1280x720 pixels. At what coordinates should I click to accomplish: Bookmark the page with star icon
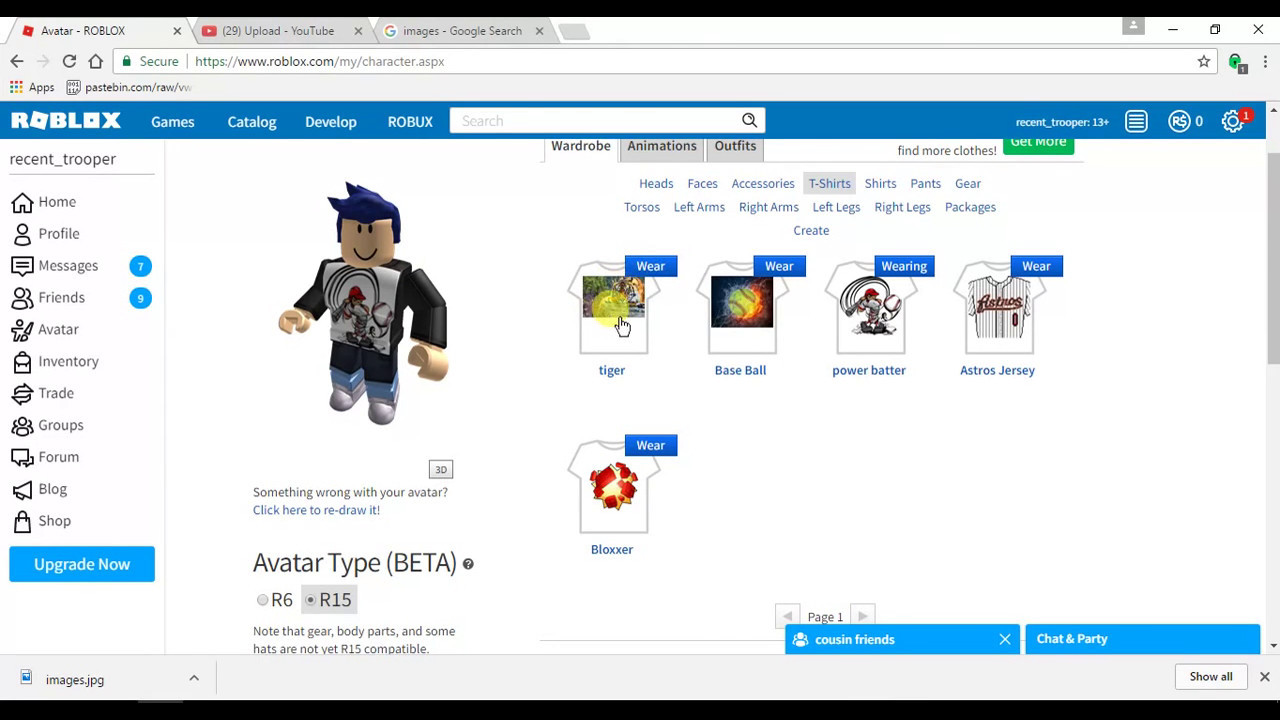coord(1204,61)
